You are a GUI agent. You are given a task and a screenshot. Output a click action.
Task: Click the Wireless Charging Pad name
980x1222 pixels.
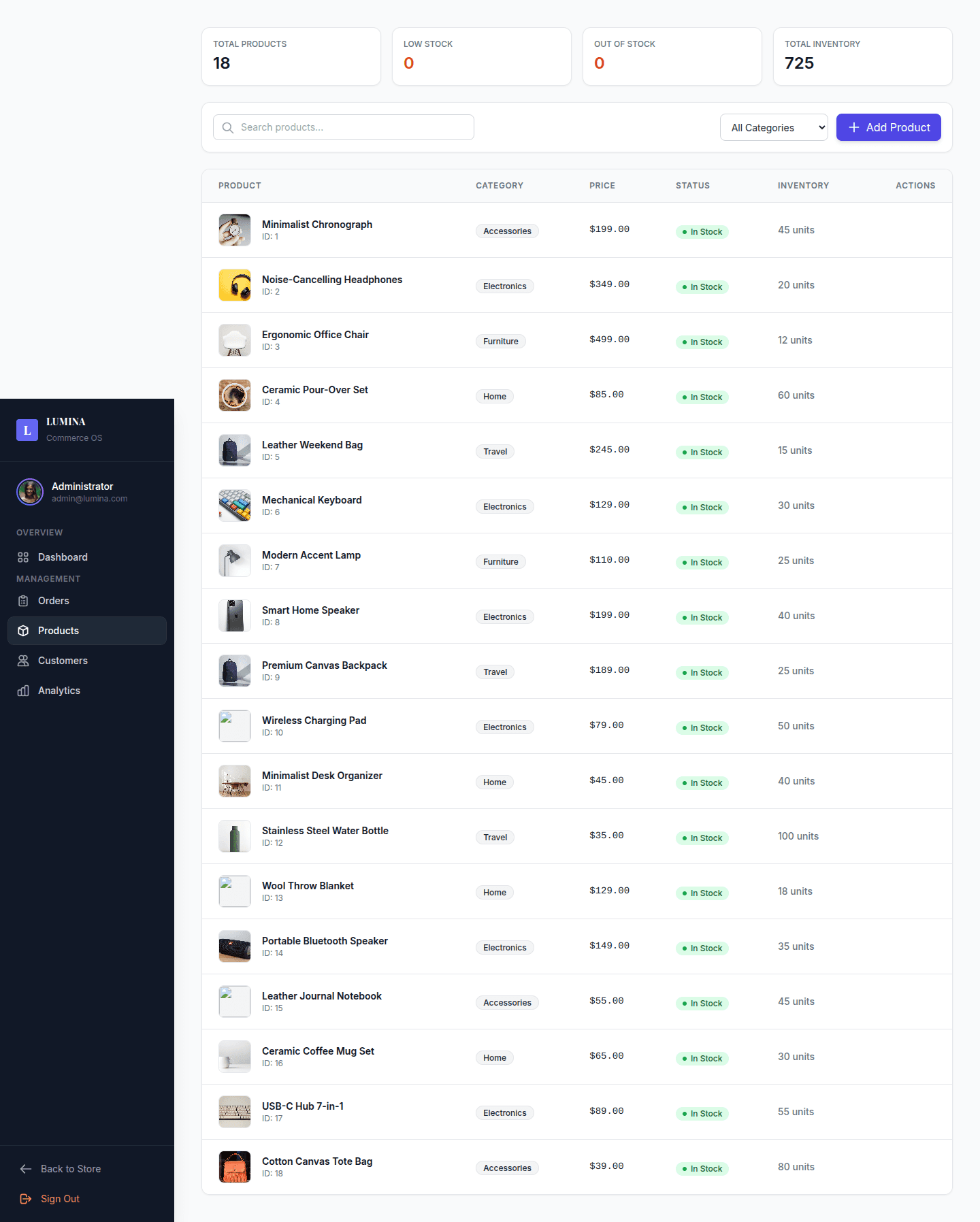[314, 721]
